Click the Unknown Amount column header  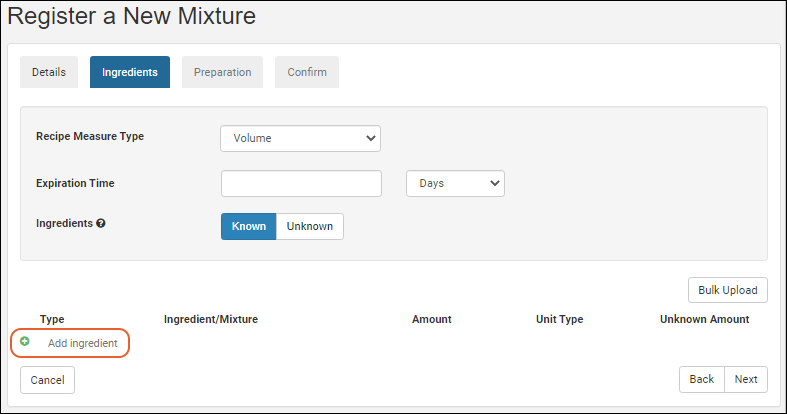point(704,319)
